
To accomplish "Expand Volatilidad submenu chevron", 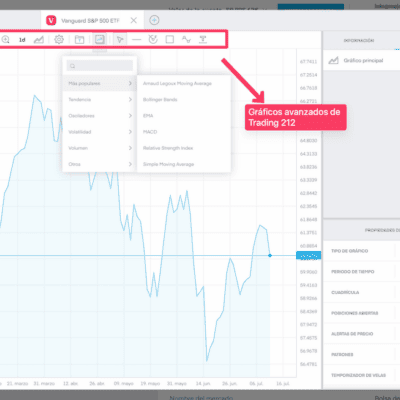I will pos(130,132).
